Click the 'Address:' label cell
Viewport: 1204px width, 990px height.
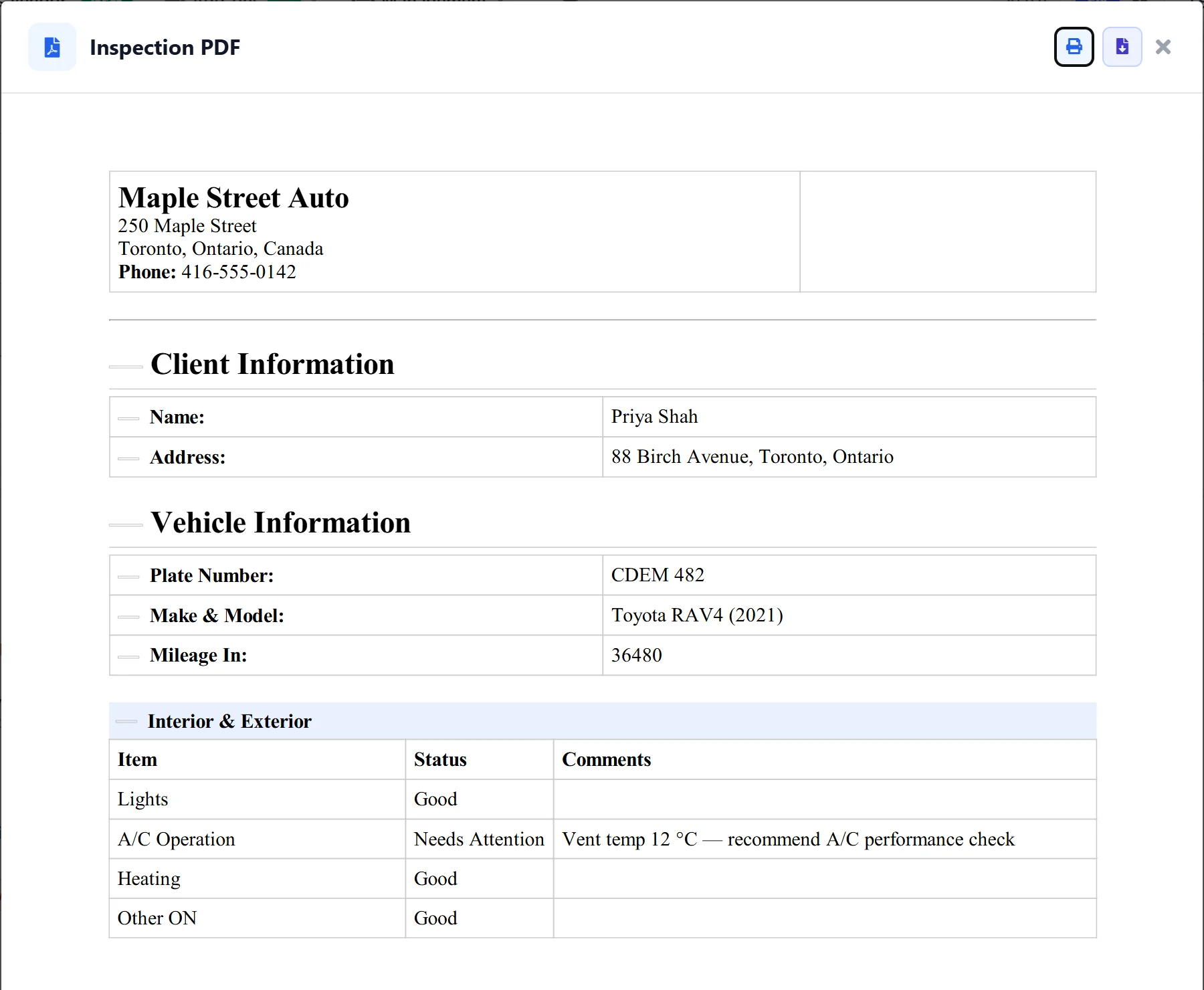tap(356, 457)
